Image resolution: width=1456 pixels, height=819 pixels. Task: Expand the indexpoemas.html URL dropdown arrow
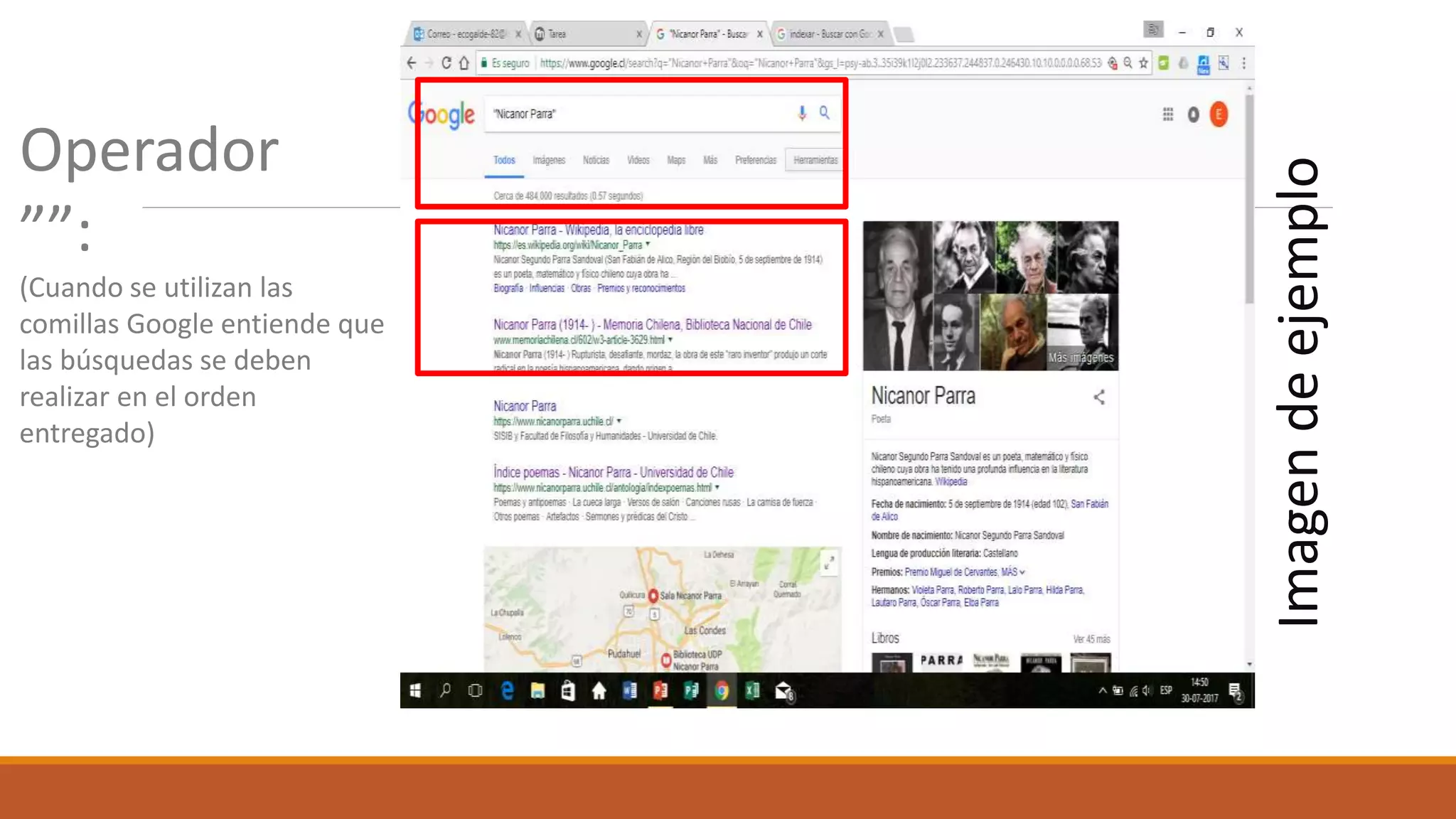point(717,487)
